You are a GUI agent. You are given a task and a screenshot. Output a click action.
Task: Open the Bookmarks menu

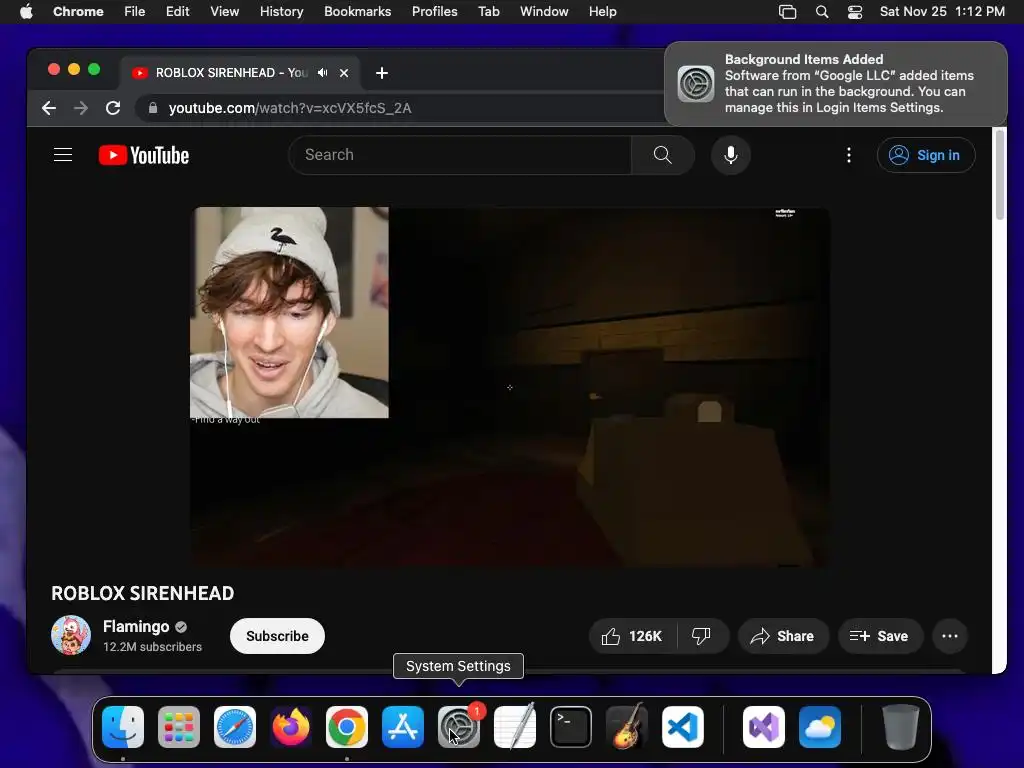357,12
